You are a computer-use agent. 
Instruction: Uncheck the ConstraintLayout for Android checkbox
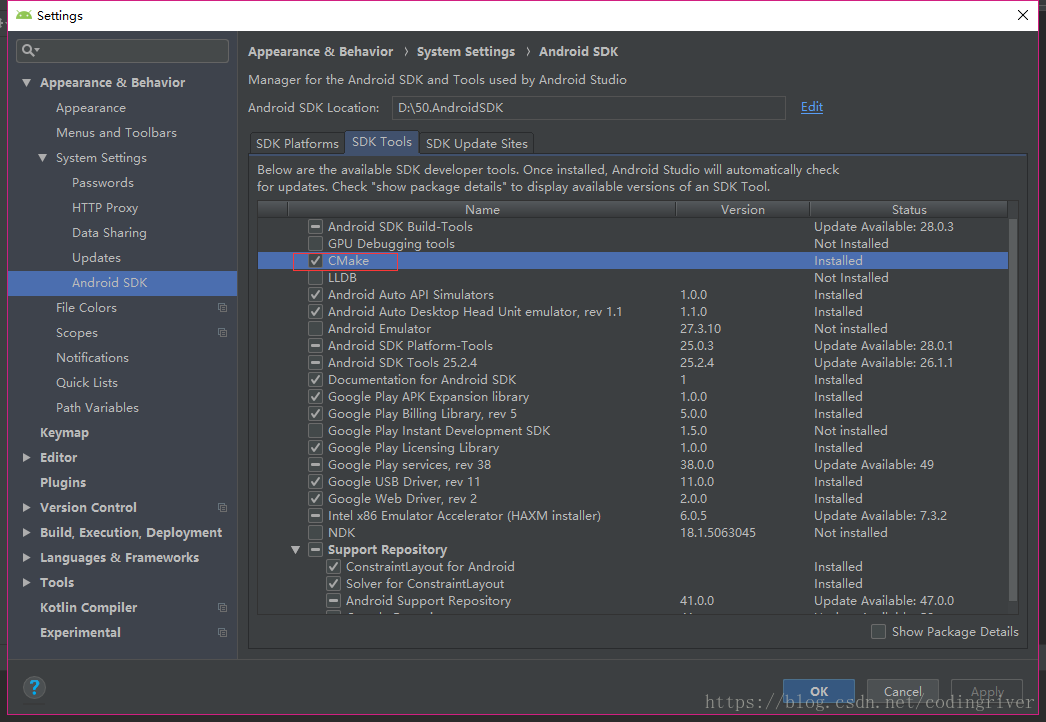[334, 567]
